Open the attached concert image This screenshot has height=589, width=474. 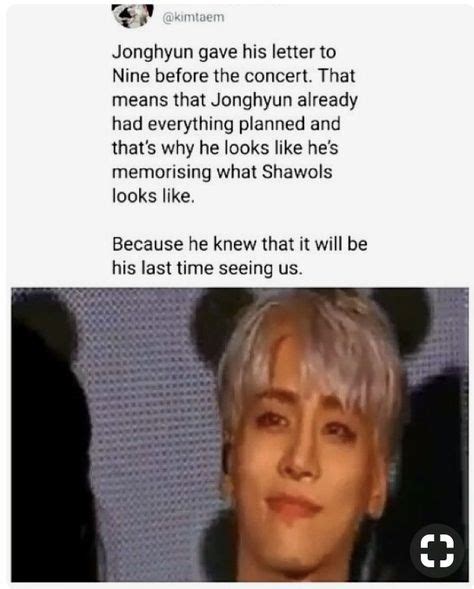pyautogui.click(x=240, y=434)
